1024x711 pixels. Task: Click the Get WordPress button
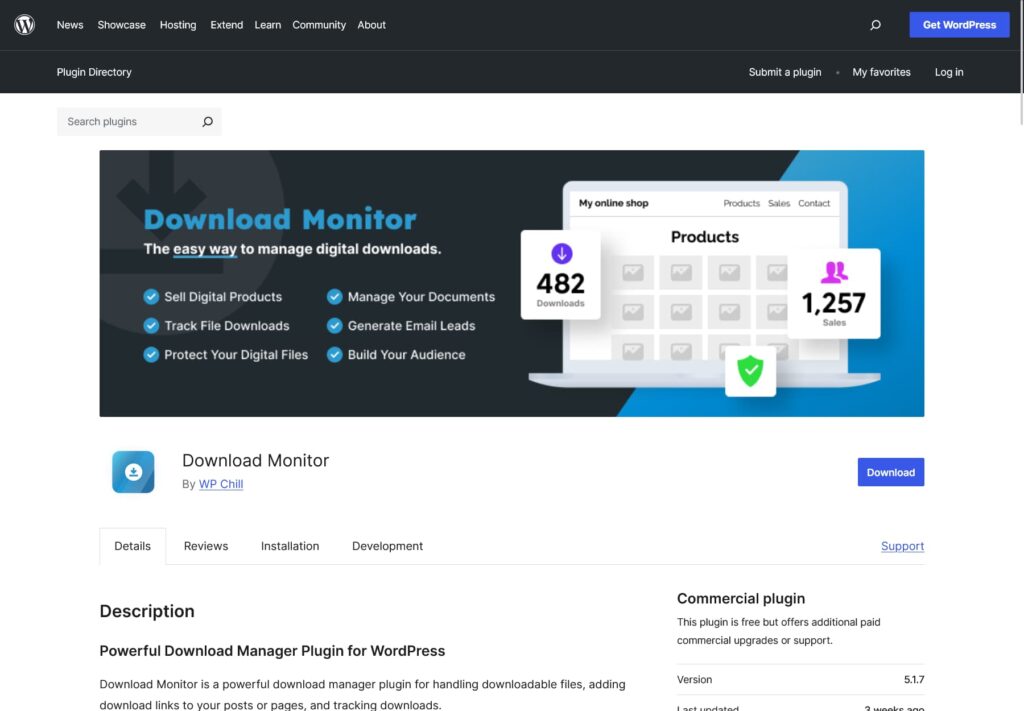click(959, 25)
